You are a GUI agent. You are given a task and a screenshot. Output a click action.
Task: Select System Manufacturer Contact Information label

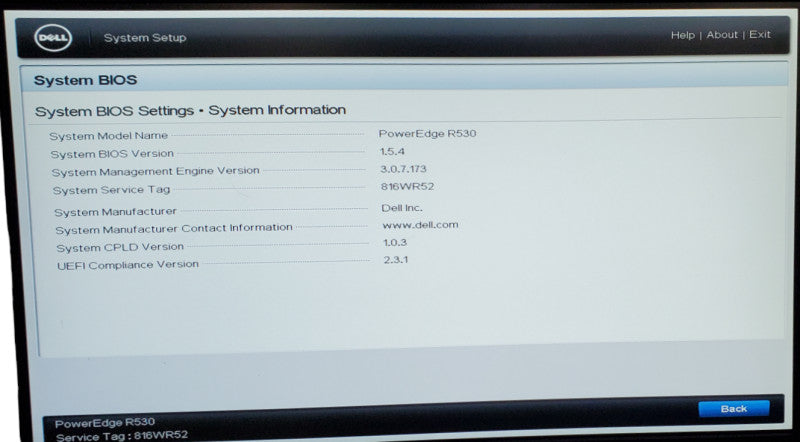coord(174,229)
